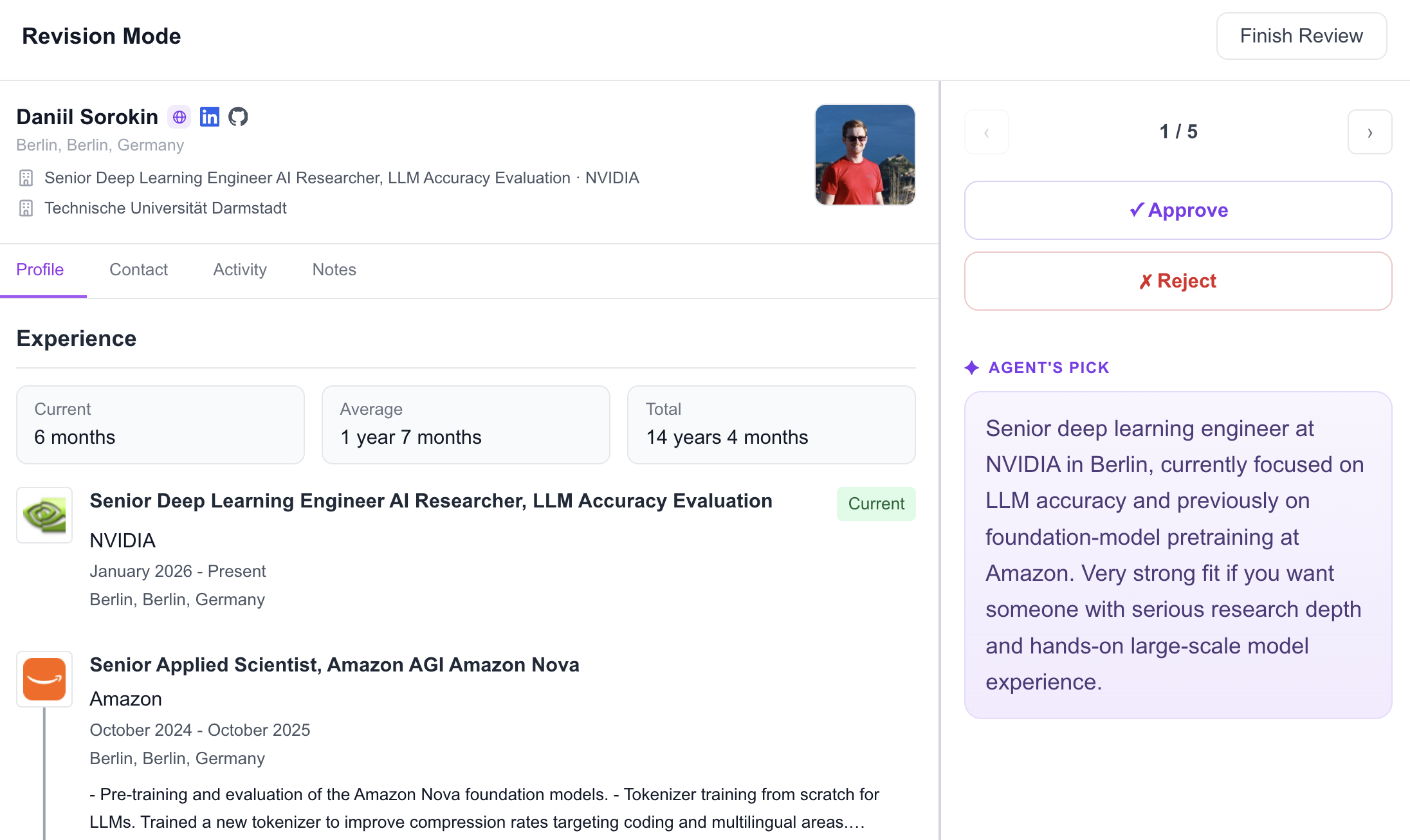Click the Revision Mode heading
Screen dimensions: 1410x840
point(102,36)
